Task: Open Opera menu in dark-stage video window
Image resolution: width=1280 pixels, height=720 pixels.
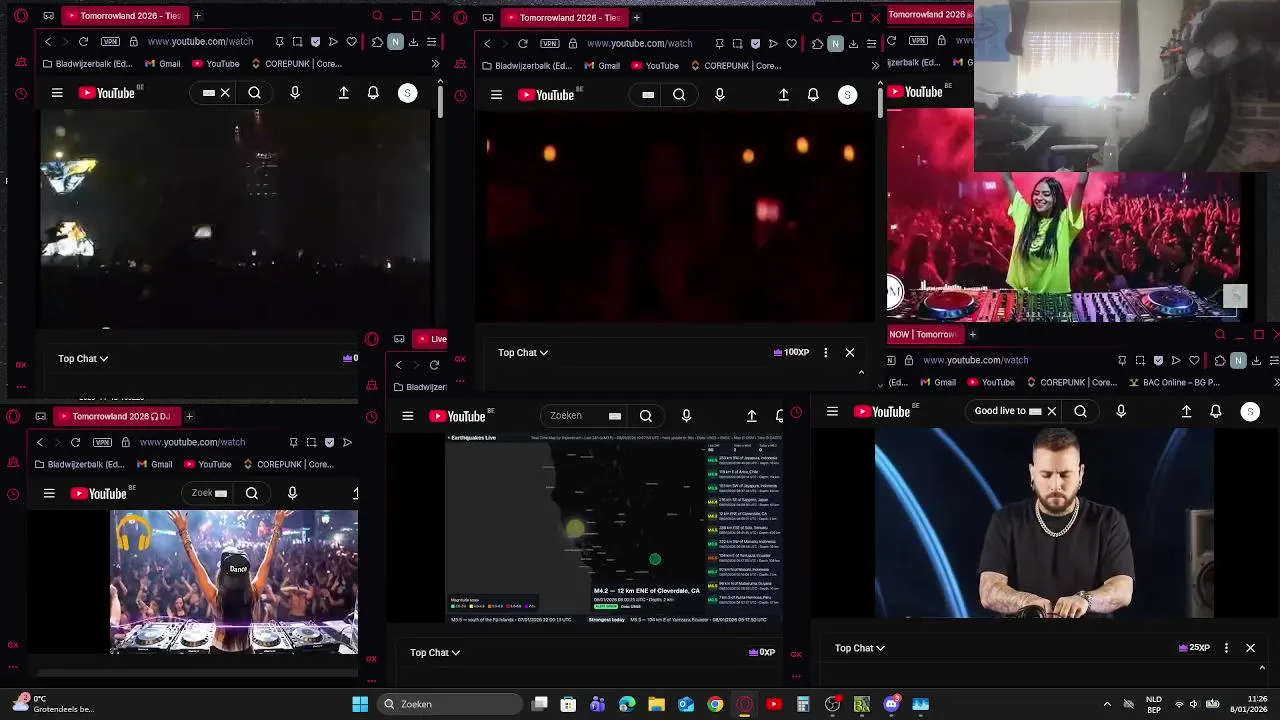Action: tap(21, 16)
